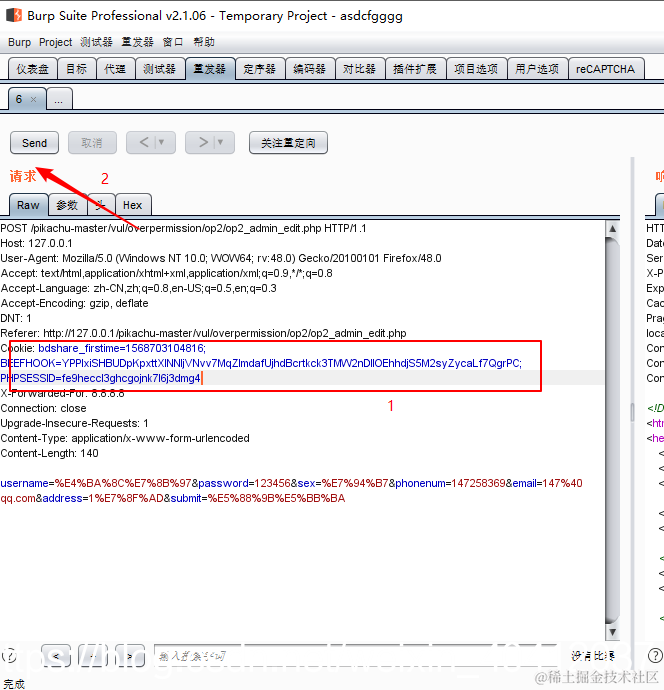Viewport: 664px width, 690px height.
Task: Click the request scrollbar up arrow
Action: [x=612, y=228]
